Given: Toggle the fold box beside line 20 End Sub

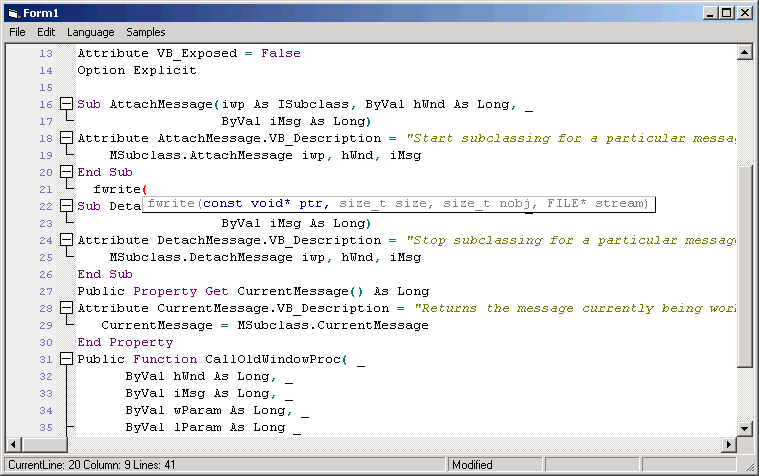Looking at the screenshot, I should click(66, 172).
